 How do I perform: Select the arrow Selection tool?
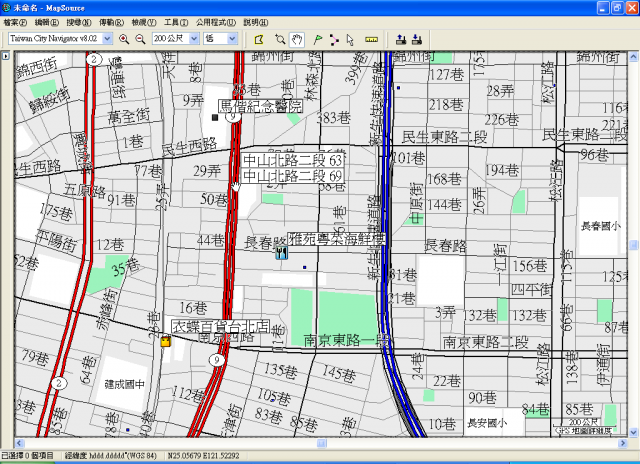point(350,40)
